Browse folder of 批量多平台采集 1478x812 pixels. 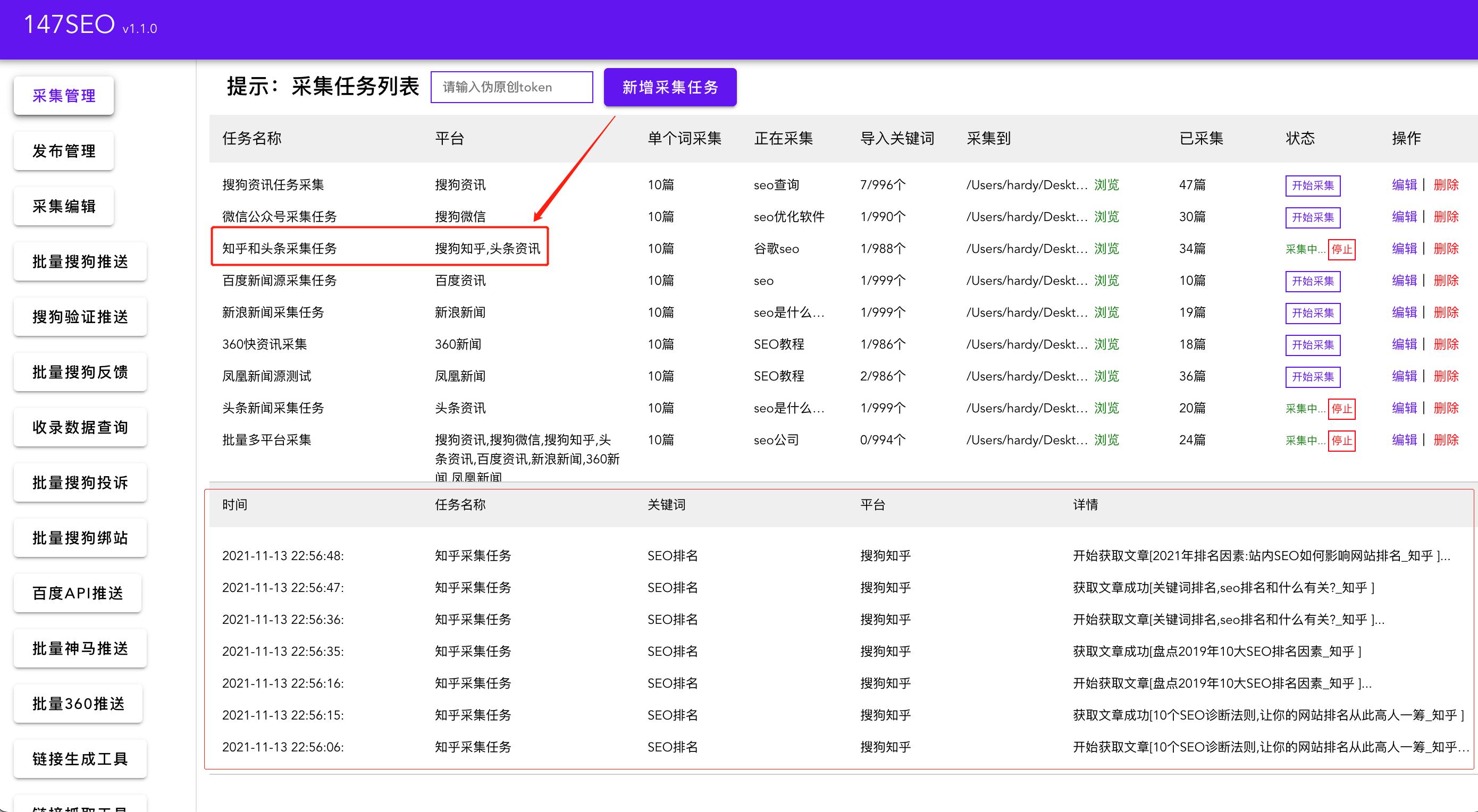coord(1106,440)
